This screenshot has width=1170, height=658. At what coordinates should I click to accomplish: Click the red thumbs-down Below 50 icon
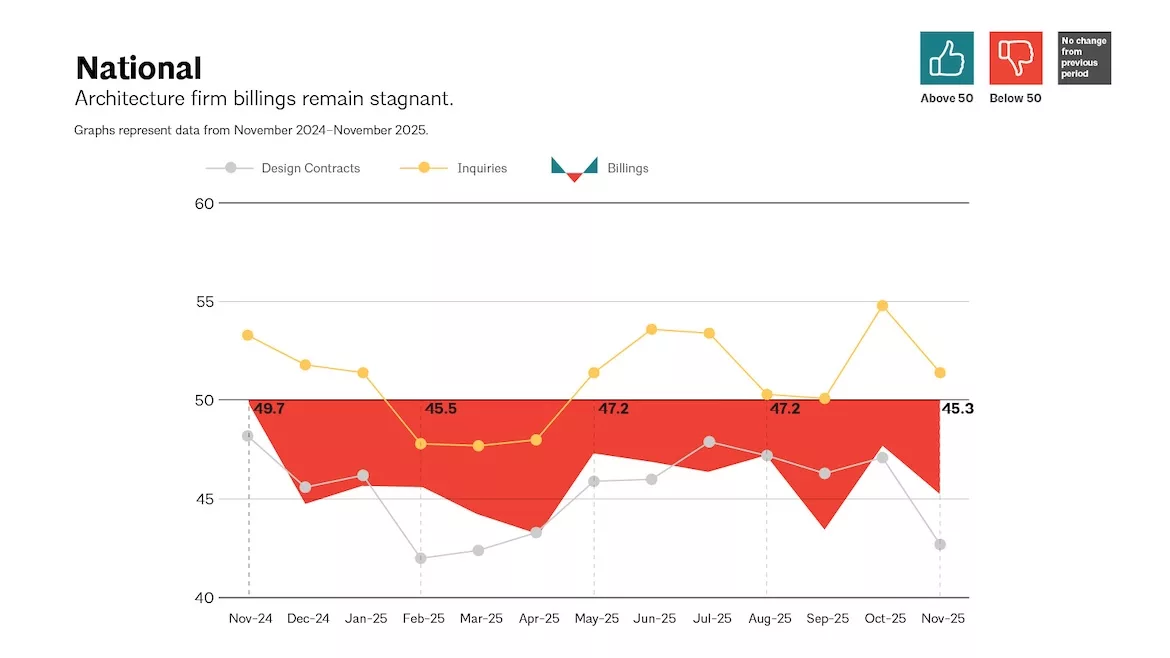click(1016, 58)
